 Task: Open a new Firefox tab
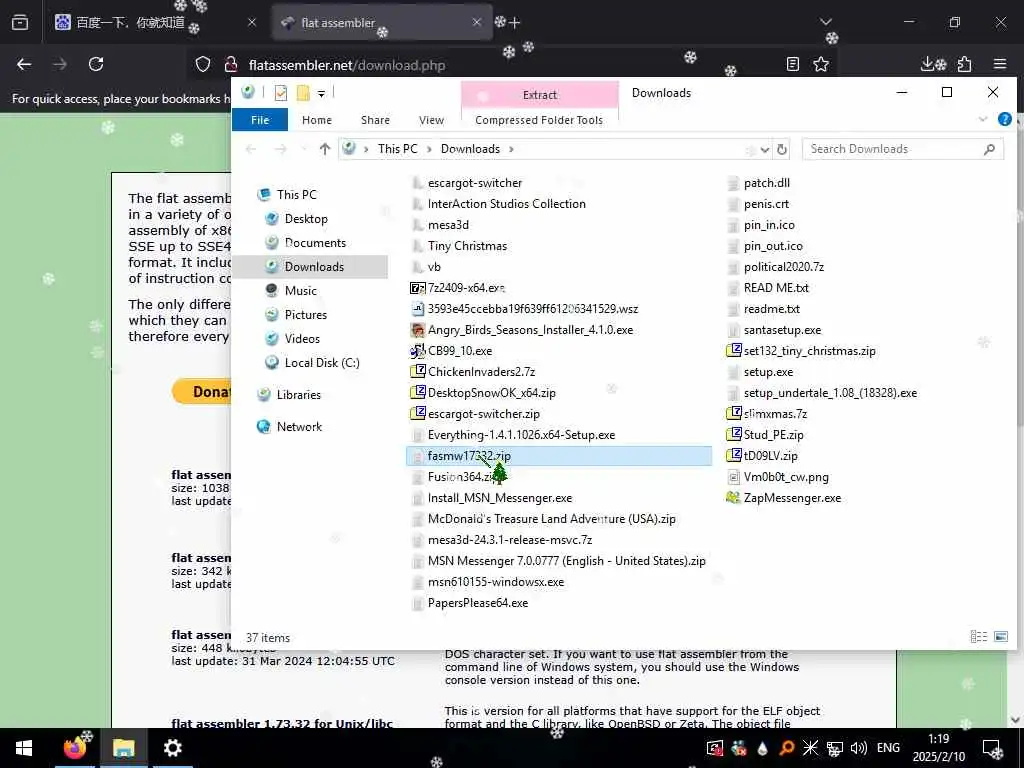pos(515,23)
